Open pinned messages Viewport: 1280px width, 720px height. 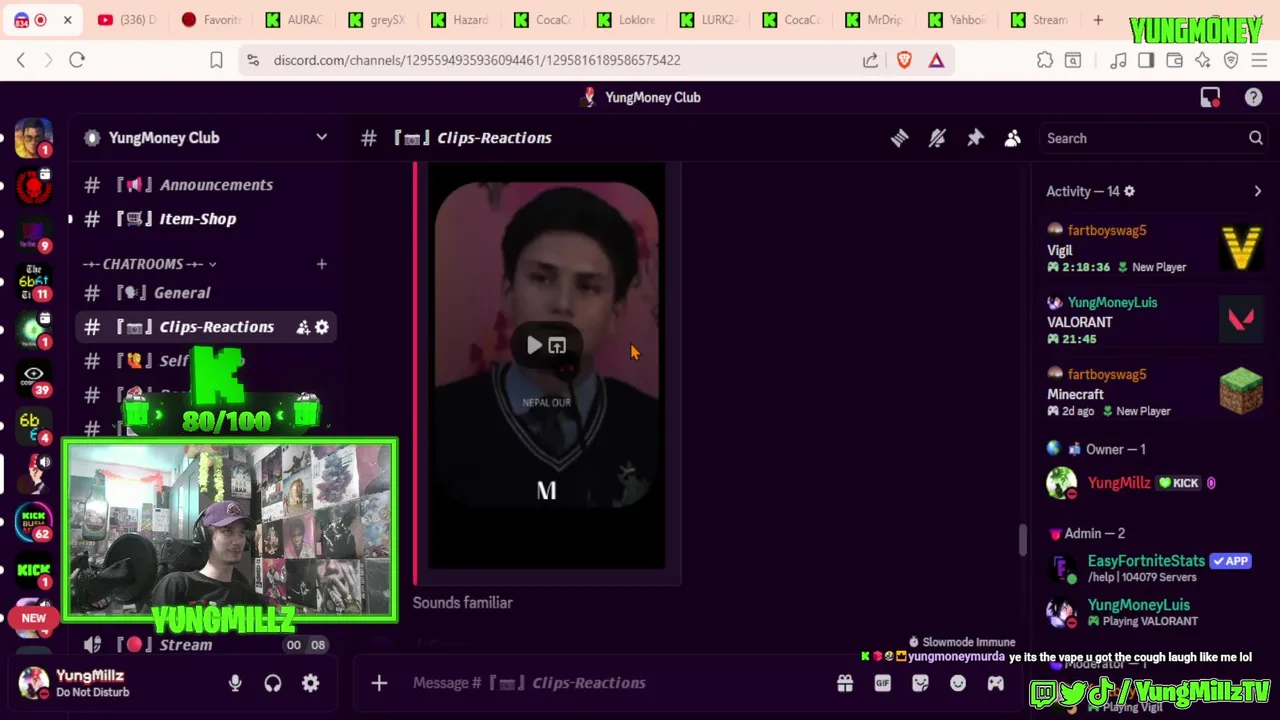point(975,138)
